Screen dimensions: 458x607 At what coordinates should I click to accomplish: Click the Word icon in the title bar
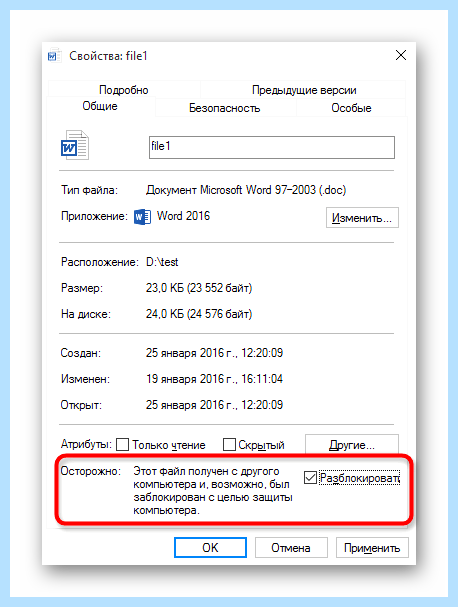[54, 56]
